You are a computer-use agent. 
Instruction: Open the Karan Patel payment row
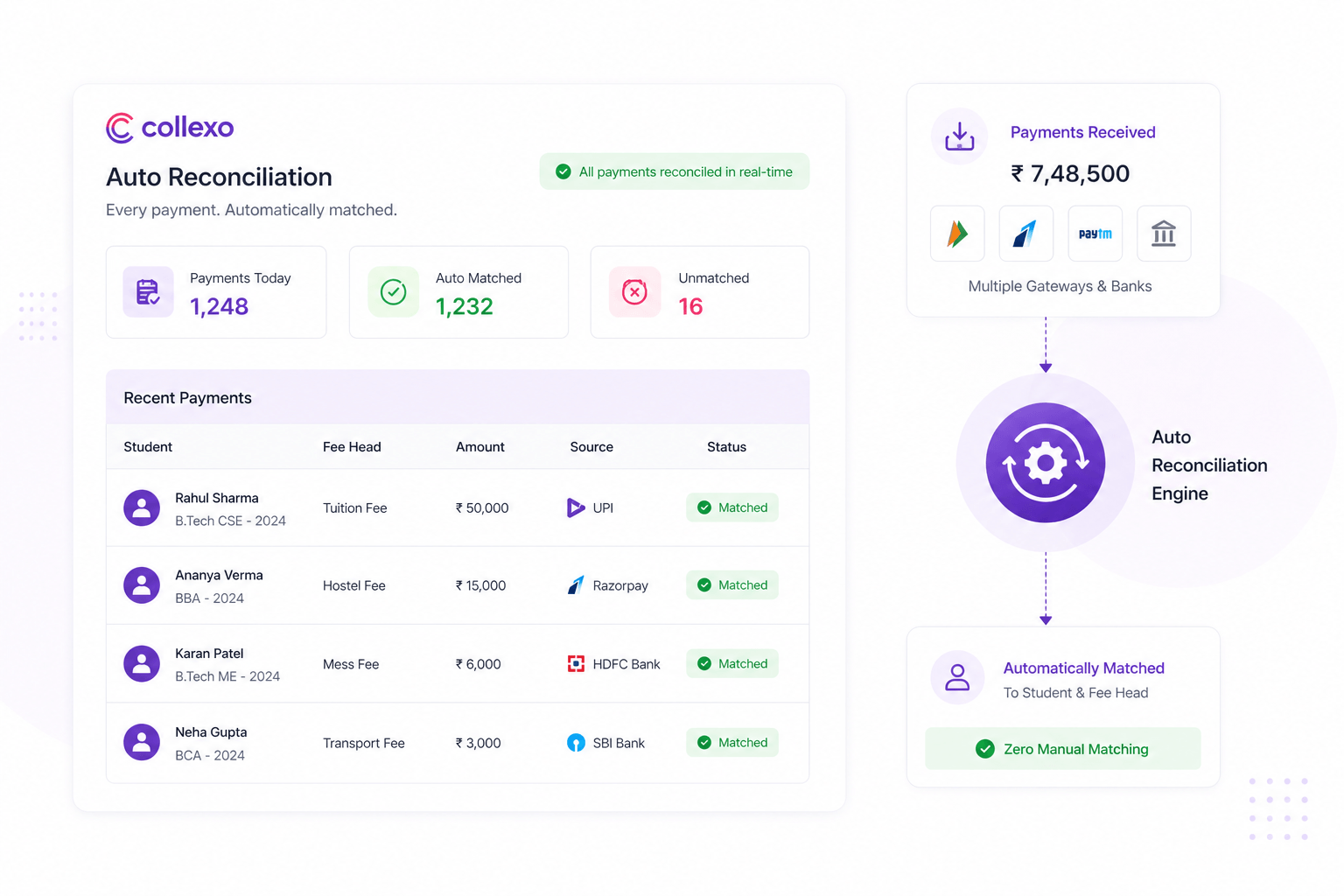pos(458,664)
